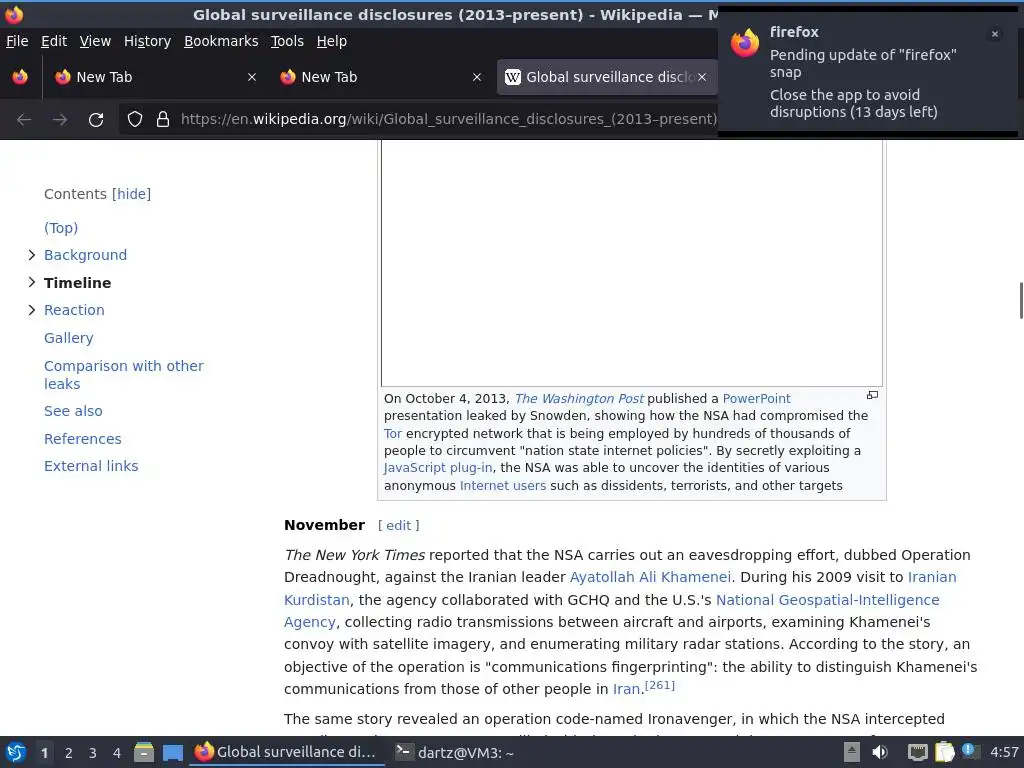This screenshot has height=768, width=1024.
Task: Go to Reaction section in contents
Action: pos(74,310)
